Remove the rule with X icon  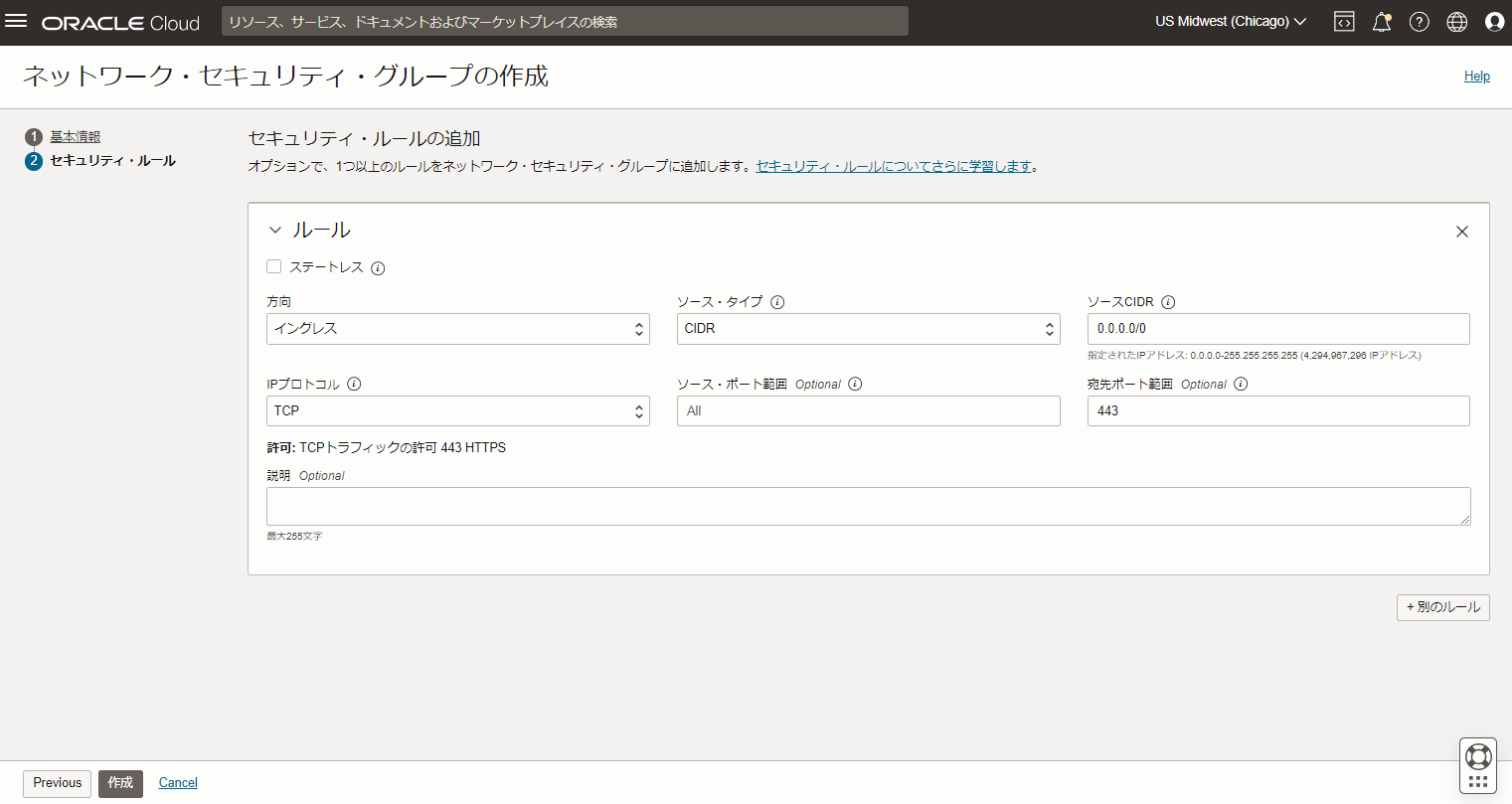[1462, 232]
